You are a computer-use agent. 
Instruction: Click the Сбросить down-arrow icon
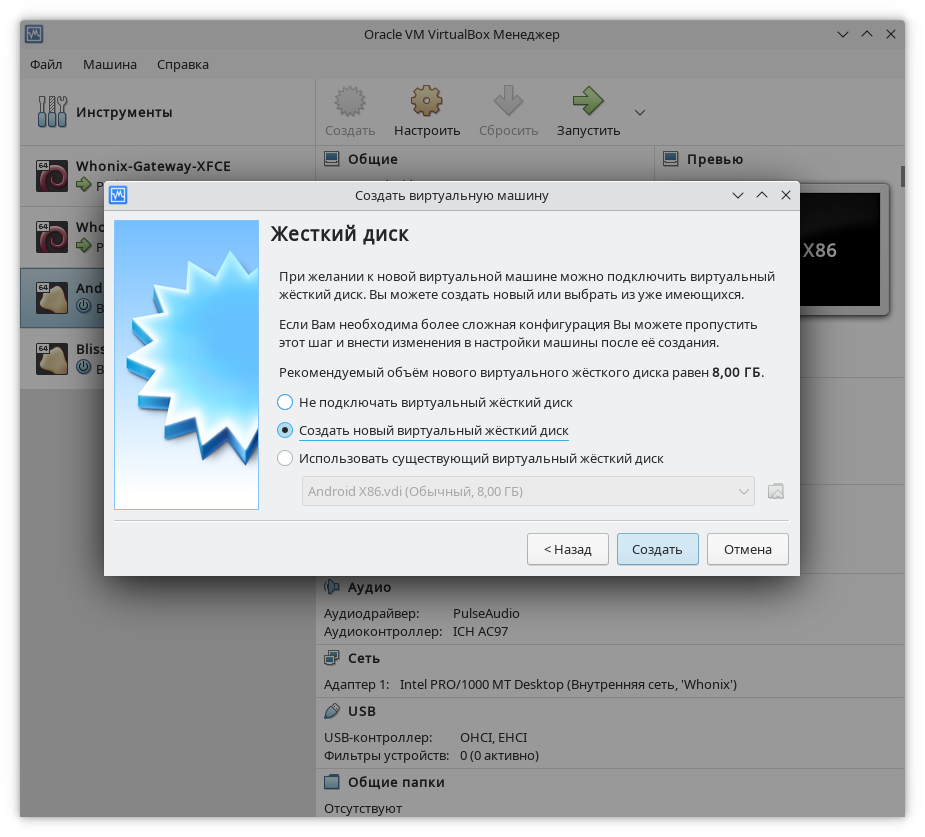click(x=508, y=102)
